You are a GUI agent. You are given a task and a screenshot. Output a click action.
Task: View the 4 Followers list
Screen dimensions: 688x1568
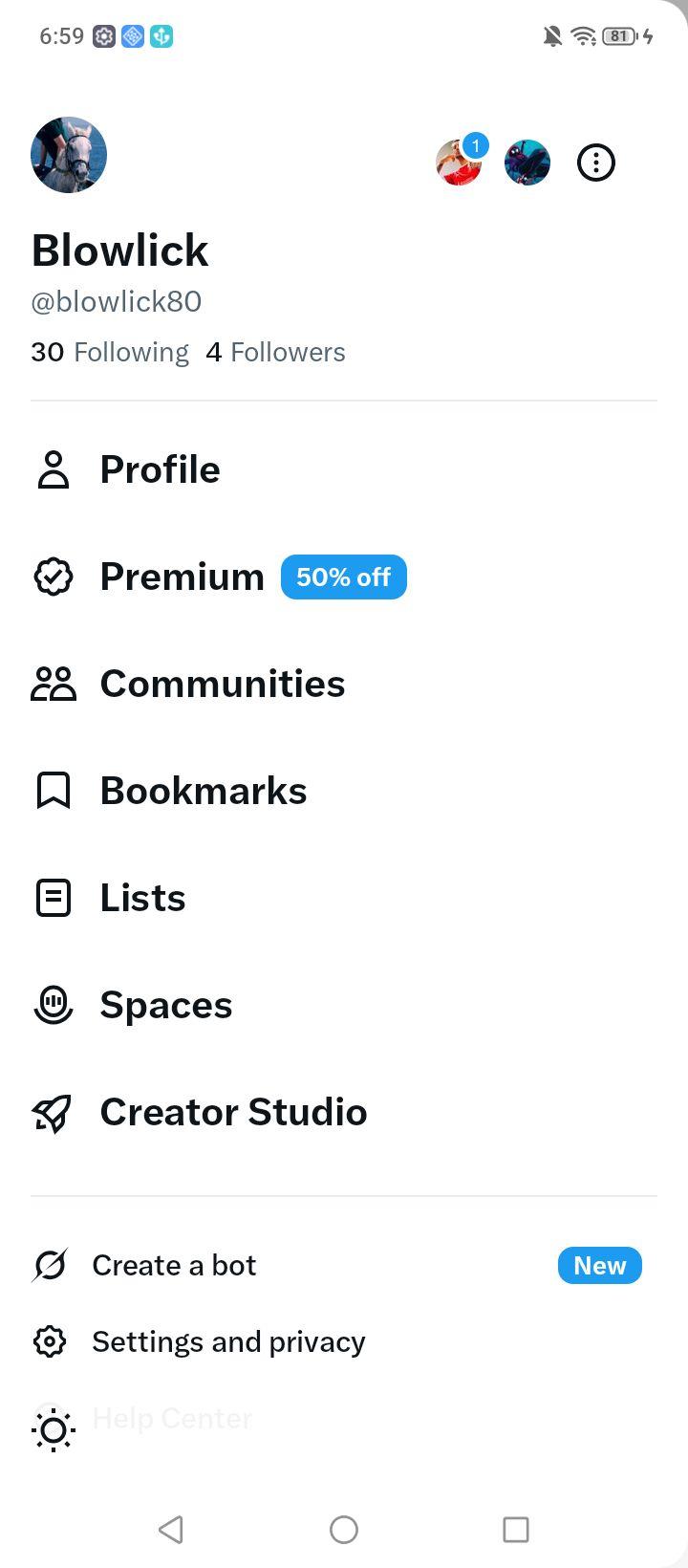pos(275,352)
